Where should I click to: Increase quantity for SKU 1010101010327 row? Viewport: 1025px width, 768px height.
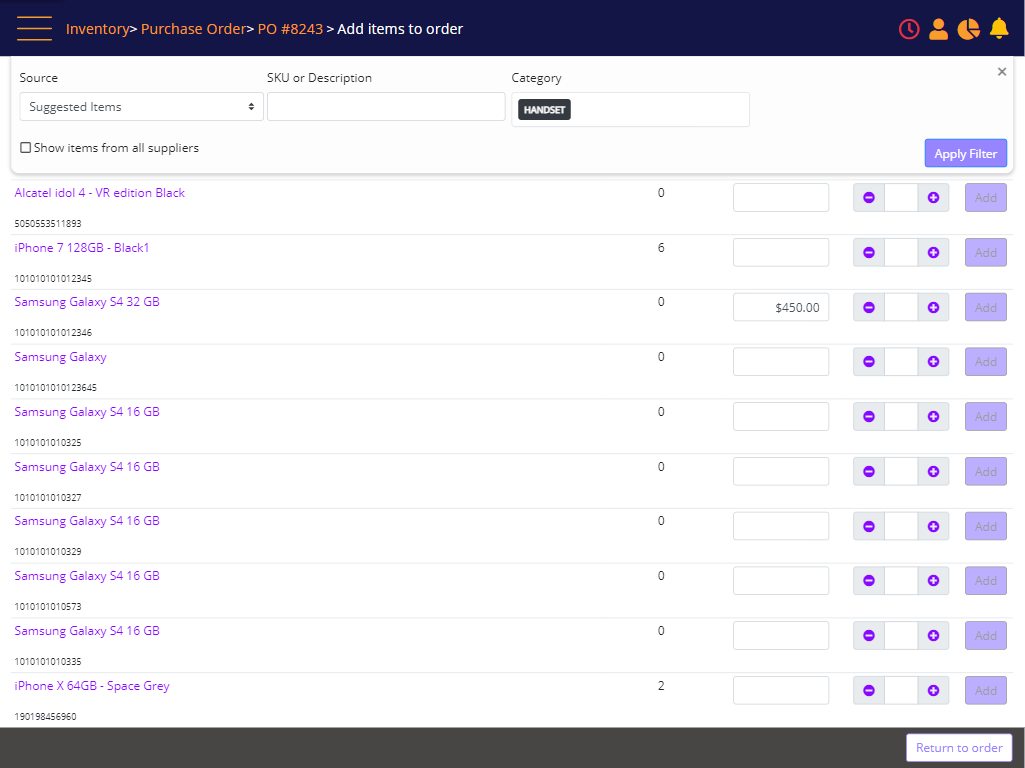pyautogui.click(x=933, y=471)
